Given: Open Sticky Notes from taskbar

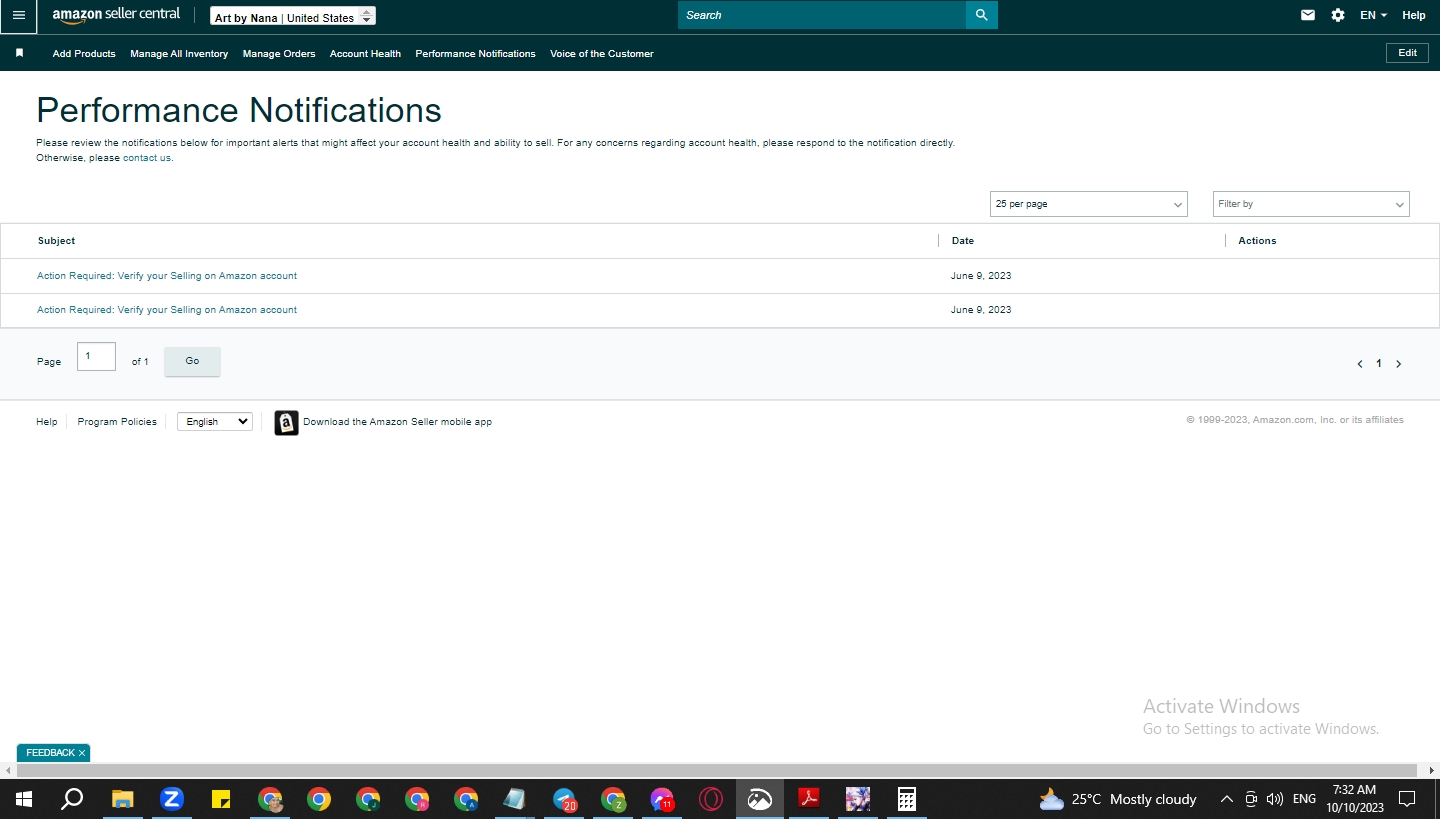Looking at the screenshot, I should (x=221, y=799).
